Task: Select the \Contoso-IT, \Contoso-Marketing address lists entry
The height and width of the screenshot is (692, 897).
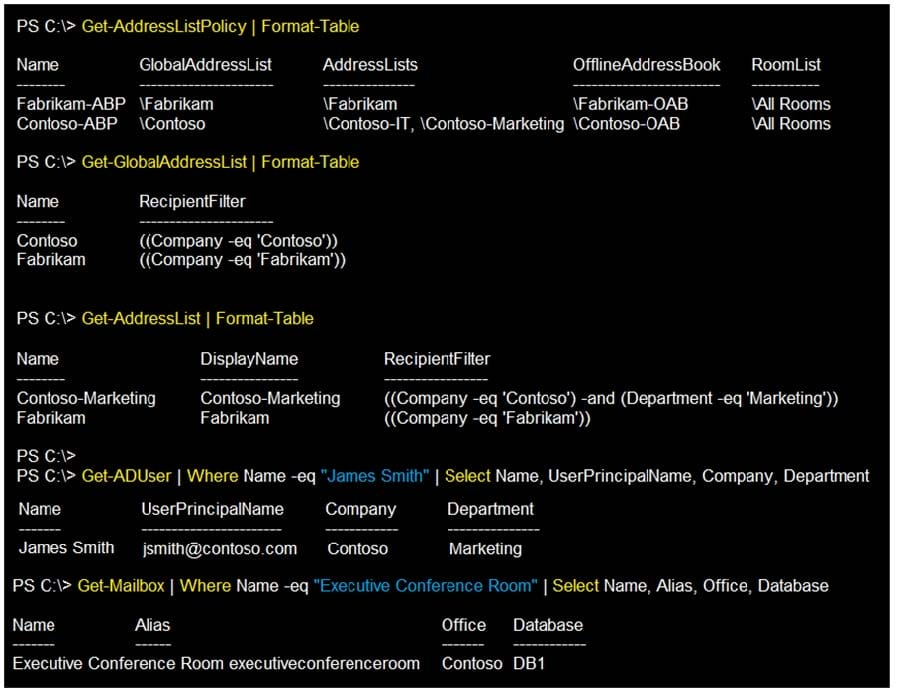Action: pyautogui.click(x=443, y=124)
